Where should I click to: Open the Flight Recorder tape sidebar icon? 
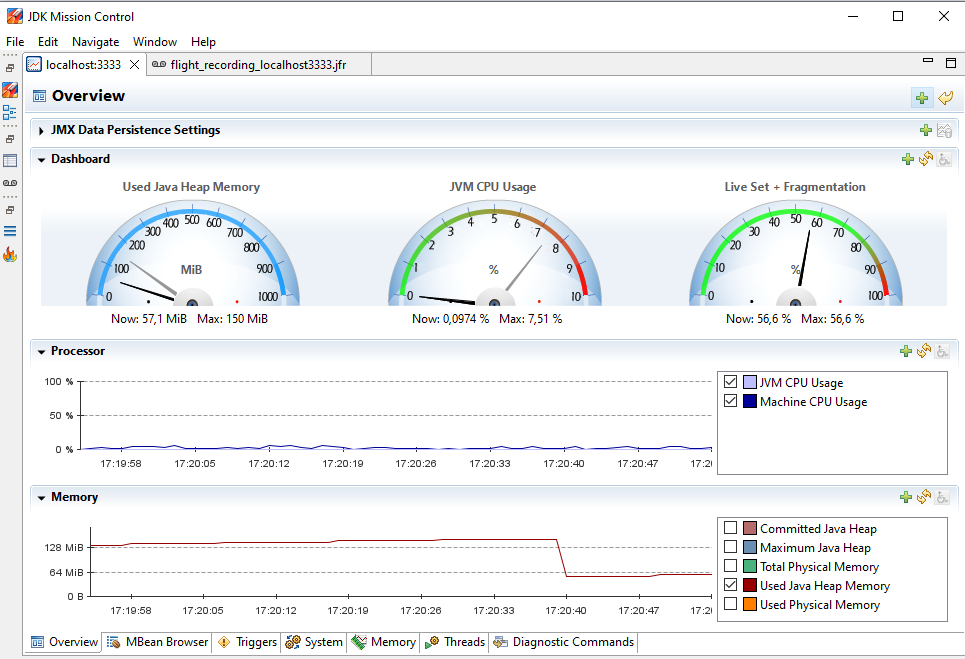pyautogui.click(x=10, y=183)
